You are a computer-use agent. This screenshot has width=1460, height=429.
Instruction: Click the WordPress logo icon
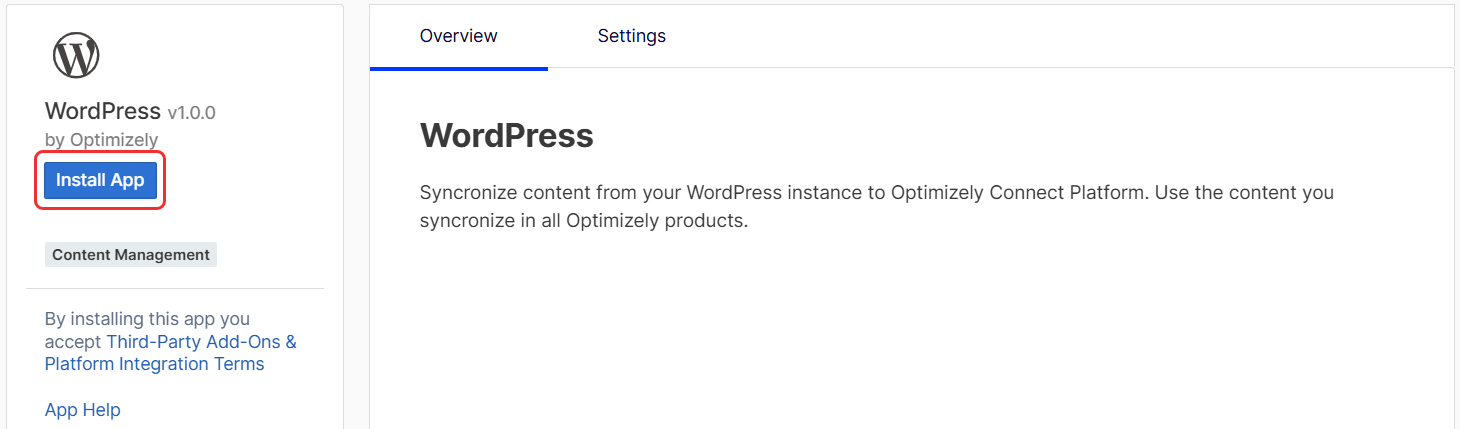tap(76, 55)
